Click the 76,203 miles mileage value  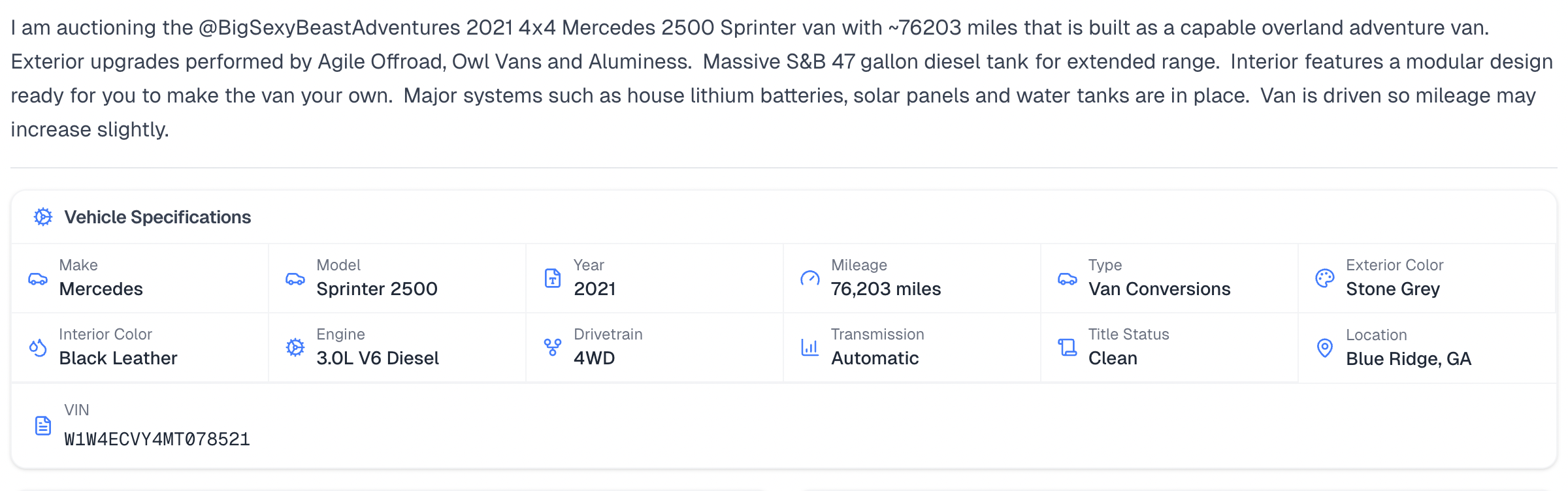[886, 289]
